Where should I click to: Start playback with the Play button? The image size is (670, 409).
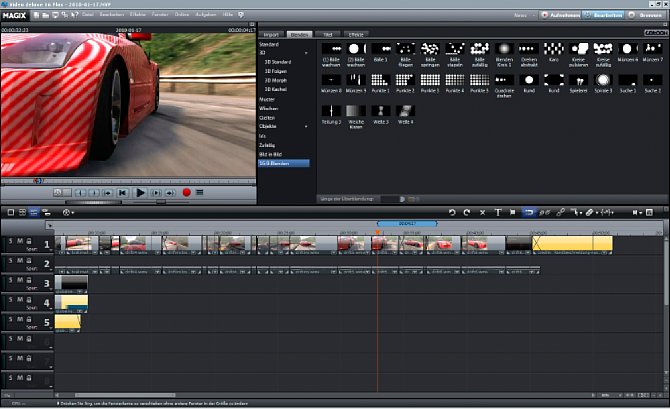click(x=140, y=193)
